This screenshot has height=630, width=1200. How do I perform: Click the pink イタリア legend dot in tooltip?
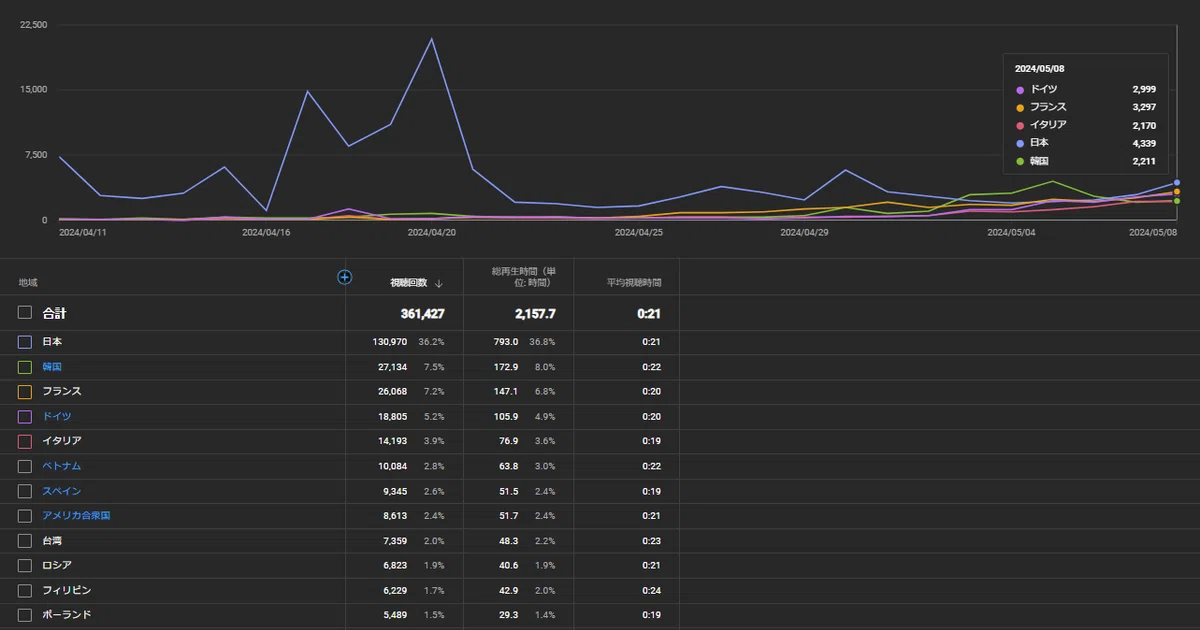[1020, 125]
